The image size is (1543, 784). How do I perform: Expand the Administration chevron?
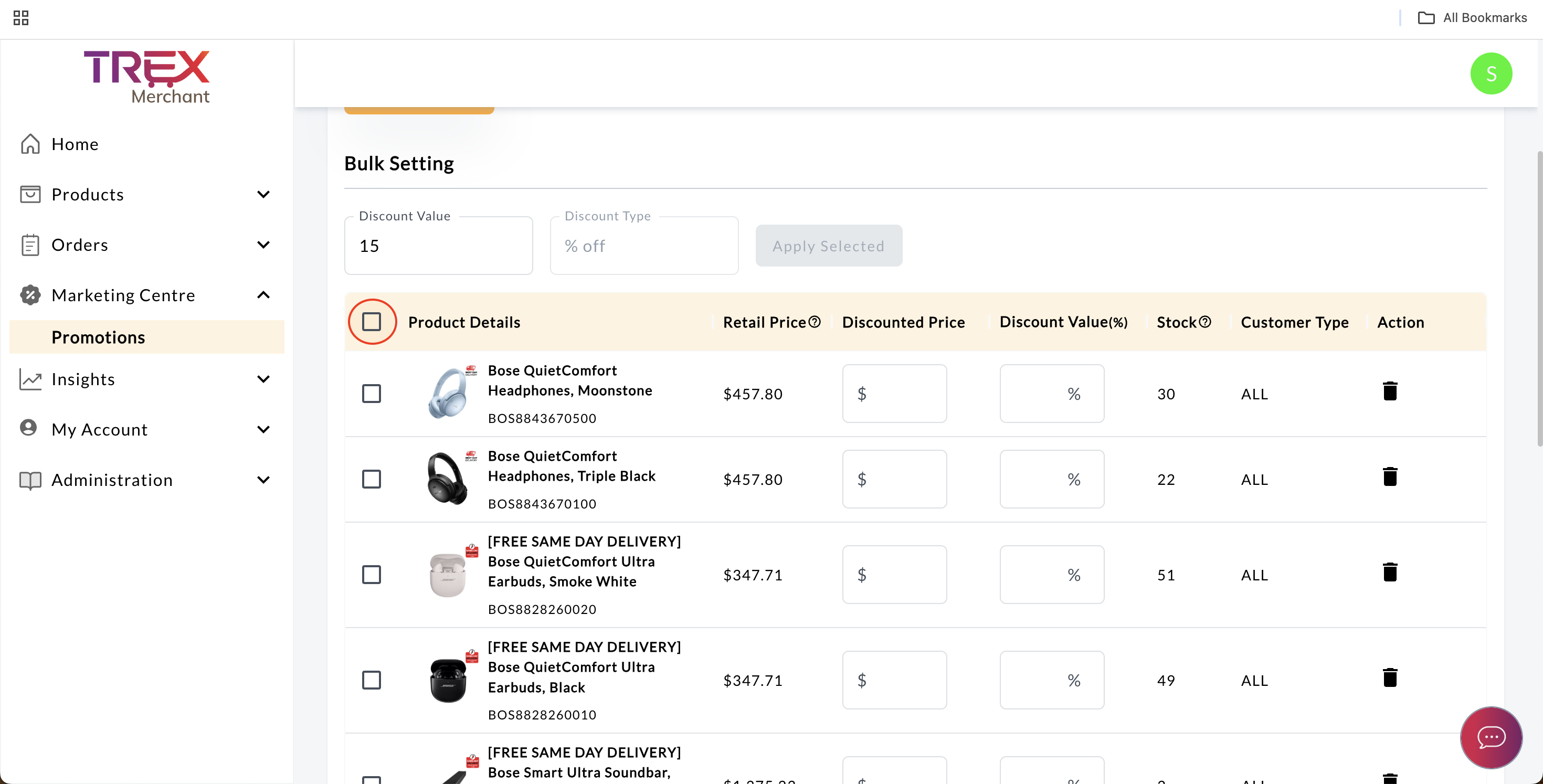click(263, 480)
